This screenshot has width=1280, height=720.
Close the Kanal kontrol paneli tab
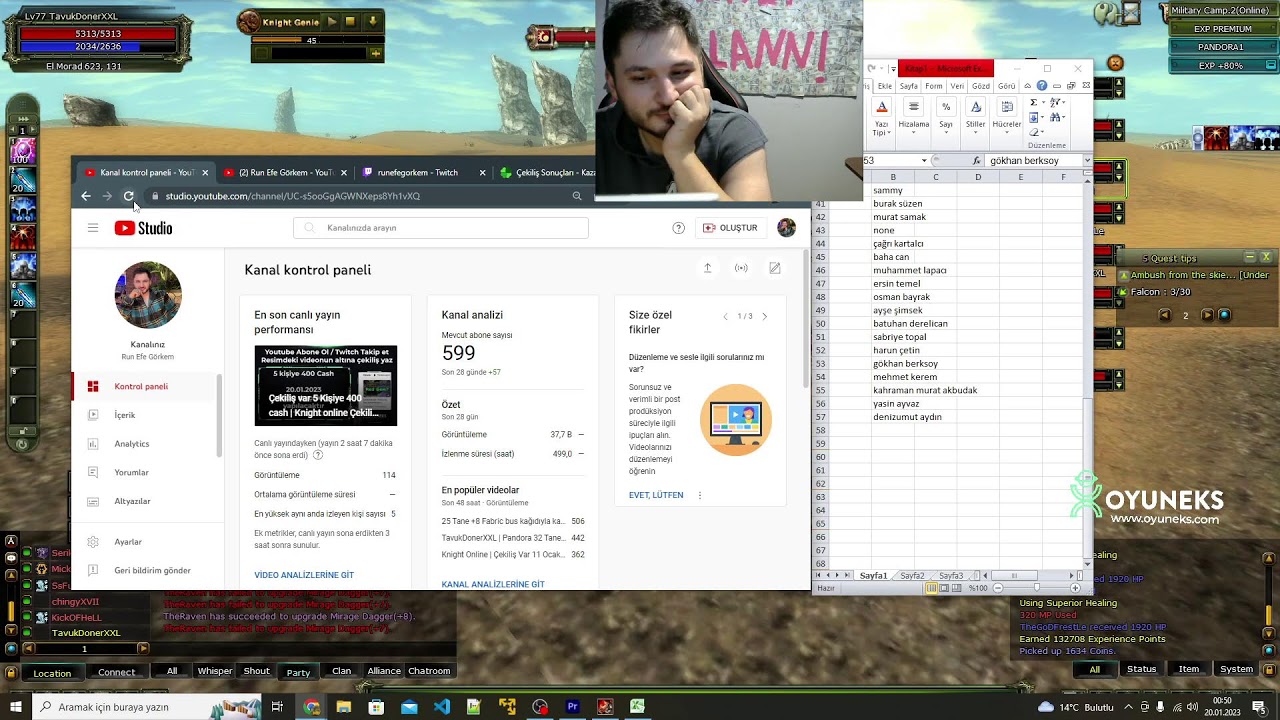point(205,172)
